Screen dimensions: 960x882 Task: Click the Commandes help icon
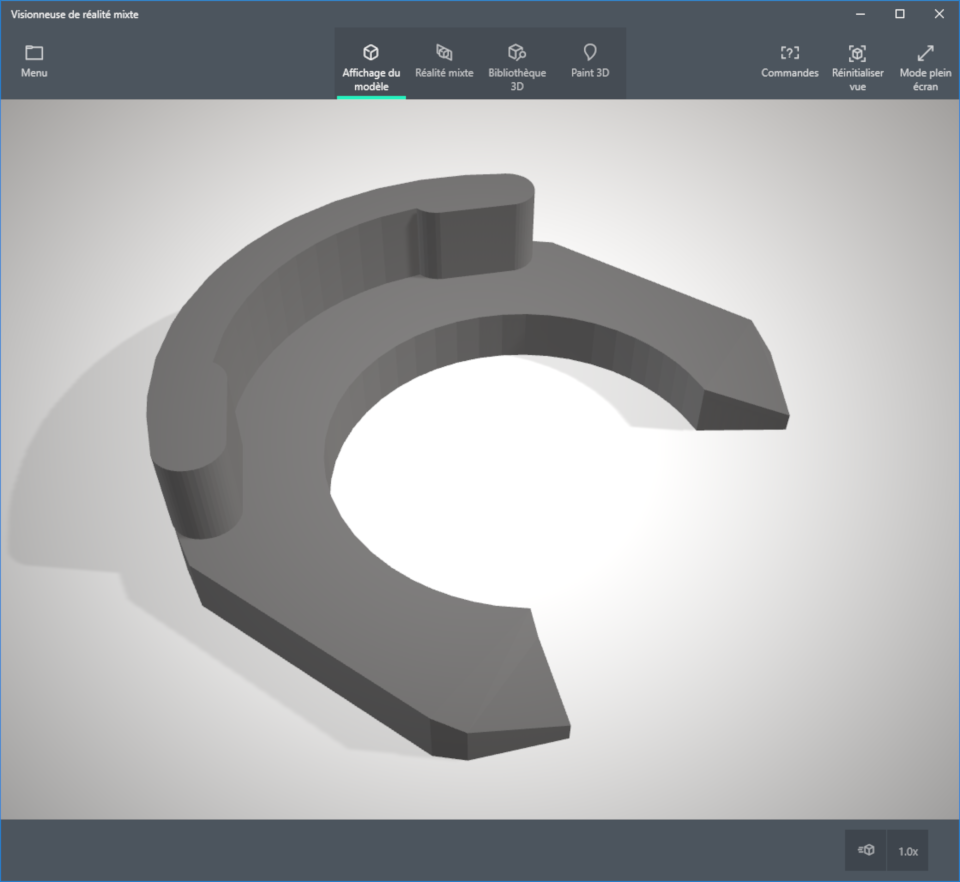[x=789, y=52]
